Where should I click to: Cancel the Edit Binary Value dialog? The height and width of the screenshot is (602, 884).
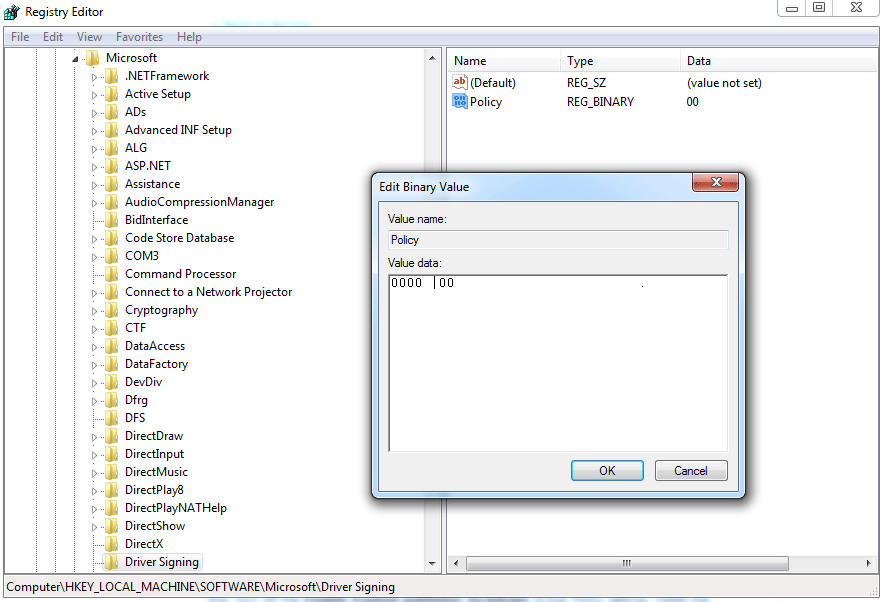(x=691, y=471)
